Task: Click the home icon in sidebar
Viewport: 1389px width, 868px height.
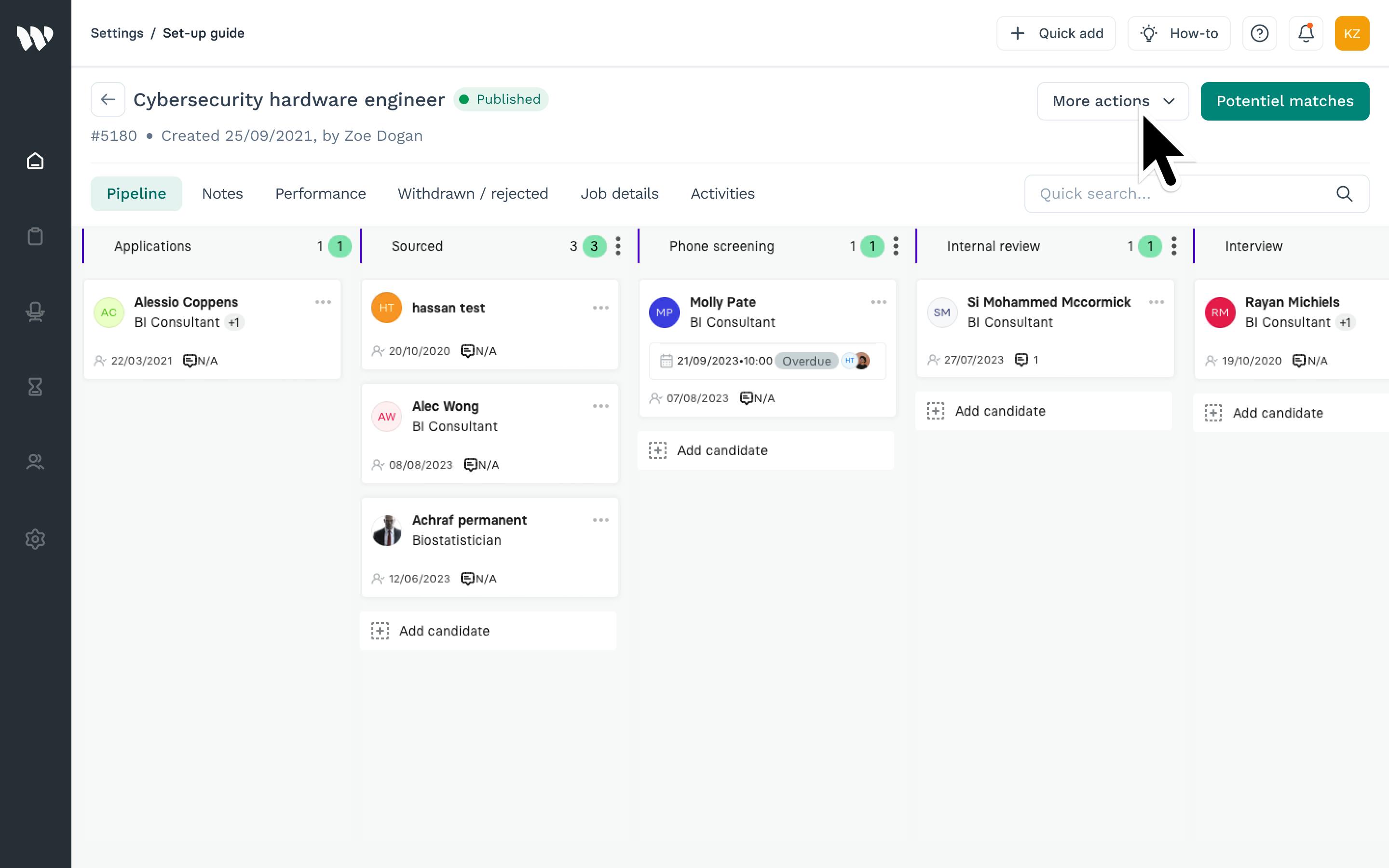Action: point(35,162)
